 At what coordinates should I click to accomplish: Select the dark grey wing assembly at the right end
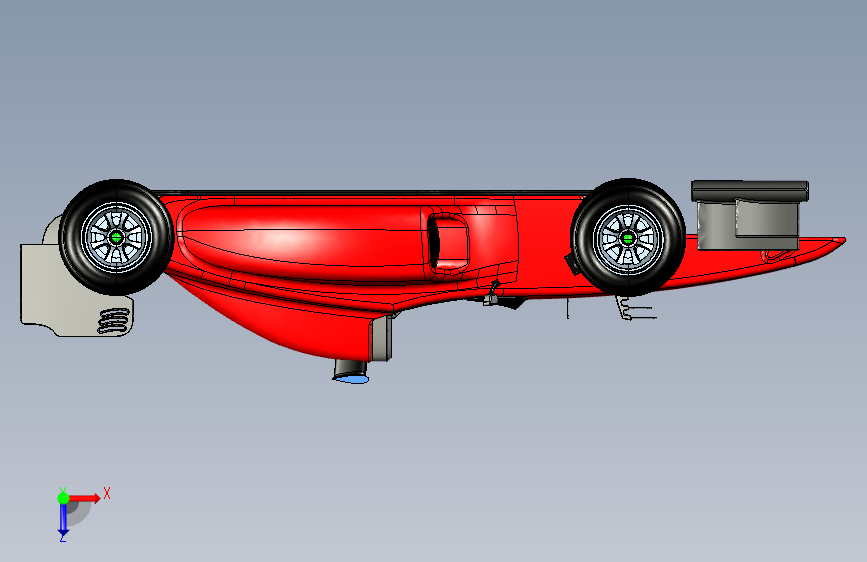coord(749,215)
